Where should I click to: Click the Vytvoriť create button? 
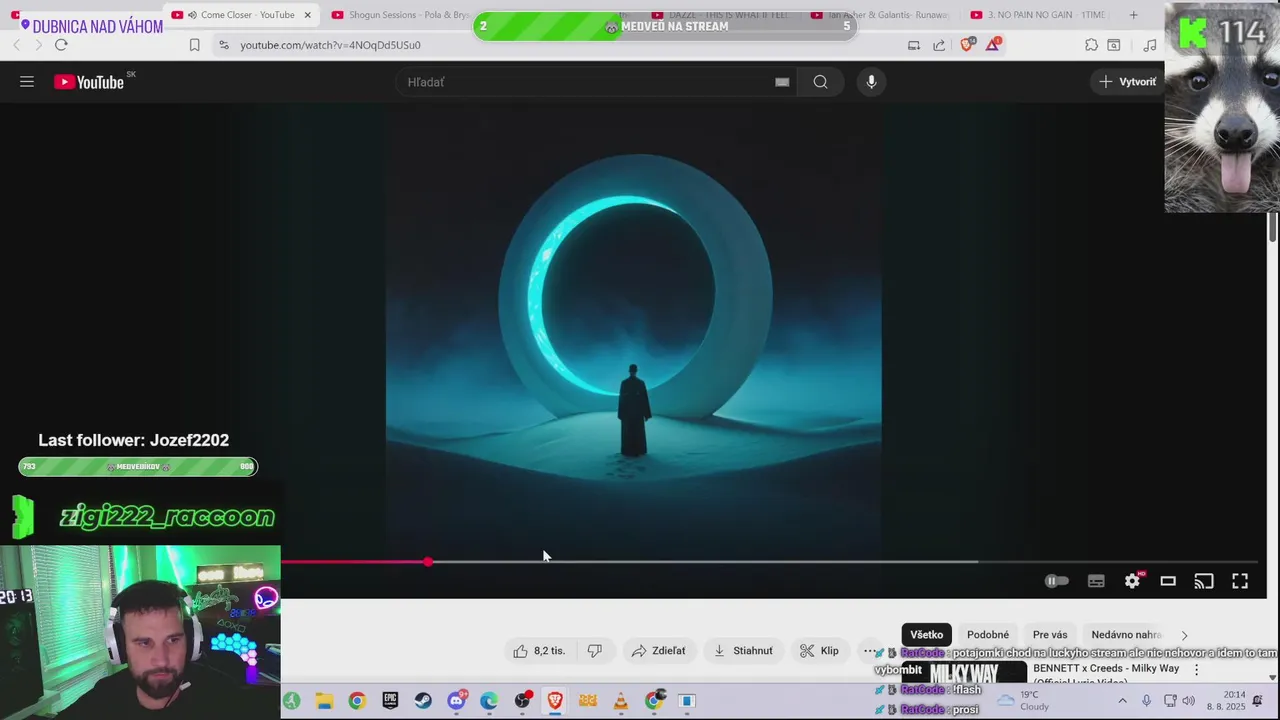pyautogui.click(x=1127, y=82)
